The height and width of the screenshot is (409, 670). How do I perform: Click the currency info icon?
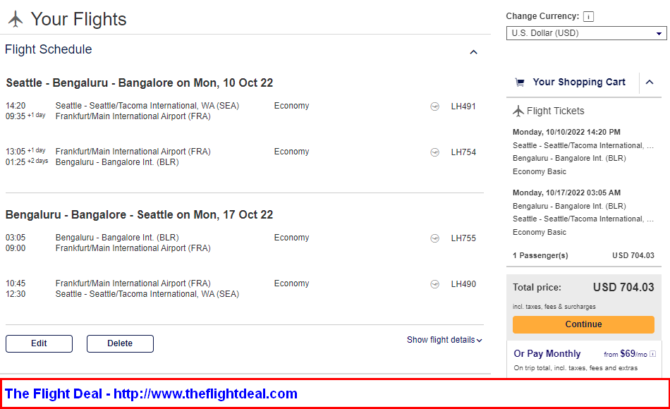tap(588, 17)
